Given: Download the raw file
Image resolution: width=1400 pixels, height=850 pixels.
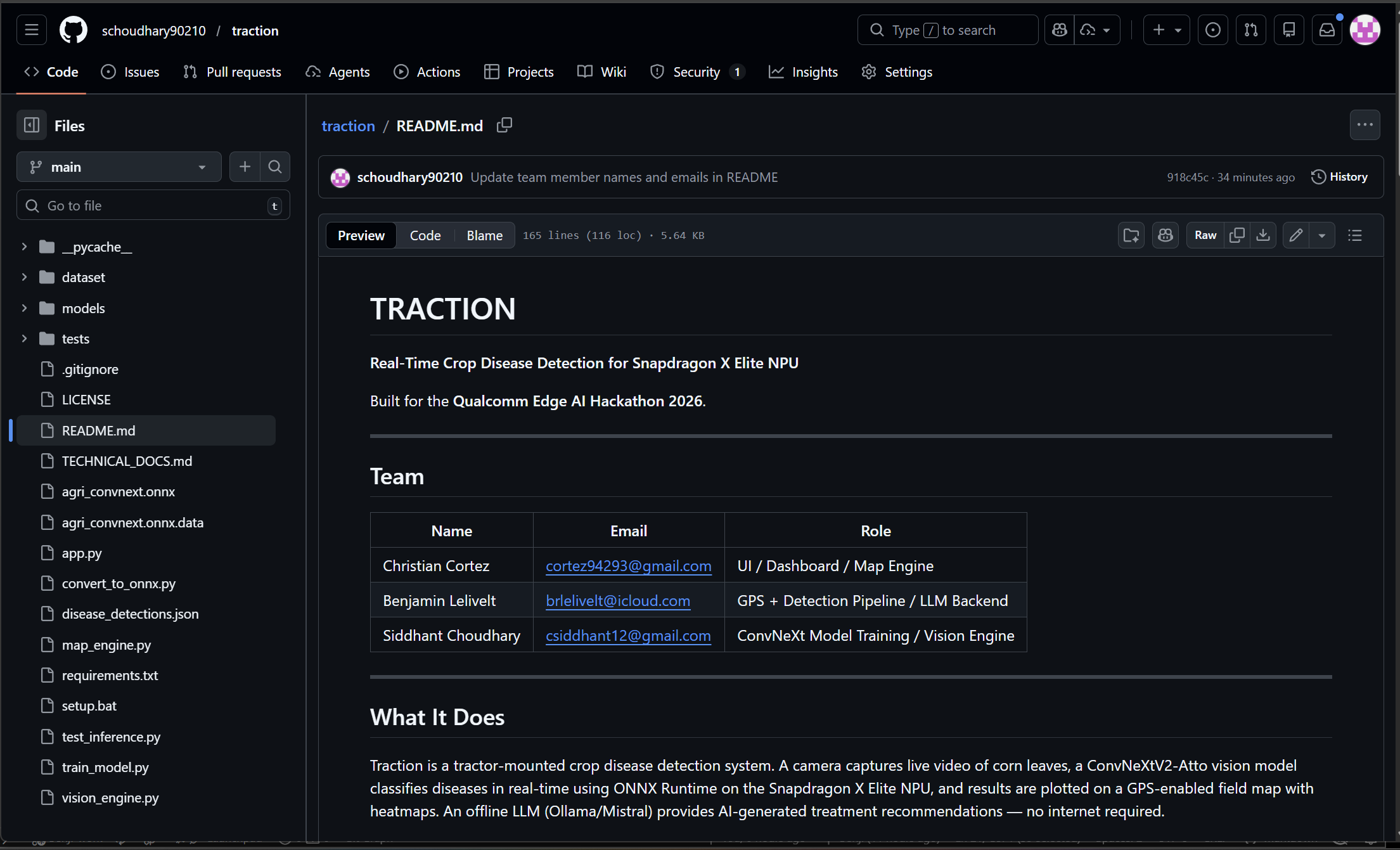Looking at the screenshot, I should pos(1263,235).
